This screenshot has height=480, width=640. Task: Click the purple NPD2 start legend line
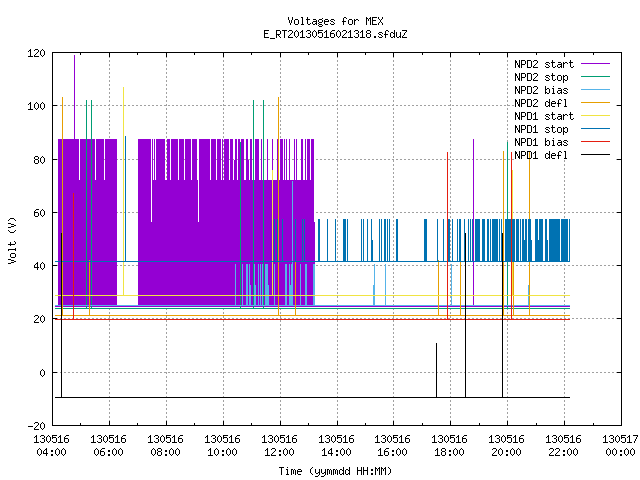click(596, 64)
